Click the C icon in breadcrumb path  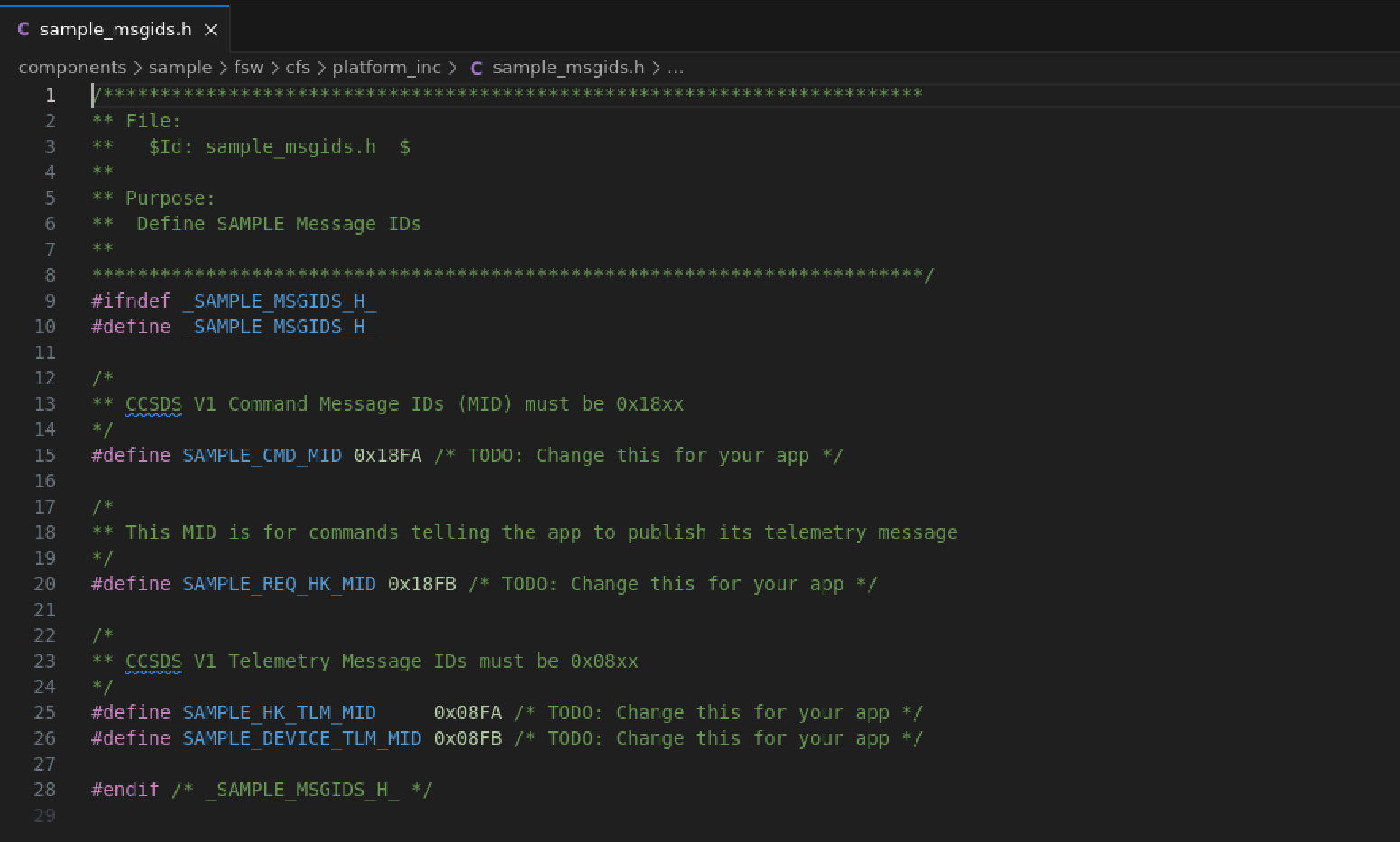click(x=476, y=69)
